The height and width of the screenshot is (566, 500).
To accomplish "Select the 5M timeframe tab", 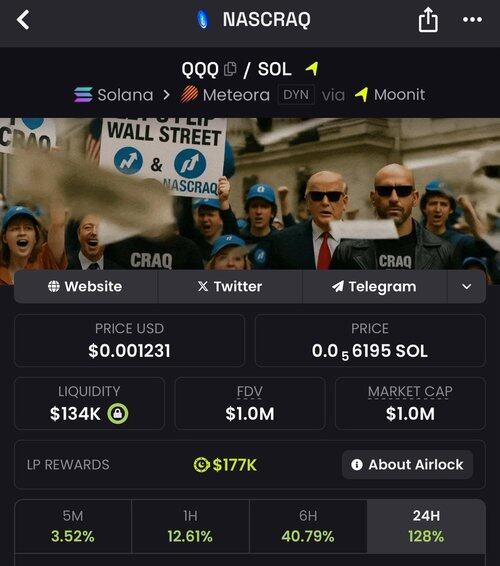I will [73, 526].
